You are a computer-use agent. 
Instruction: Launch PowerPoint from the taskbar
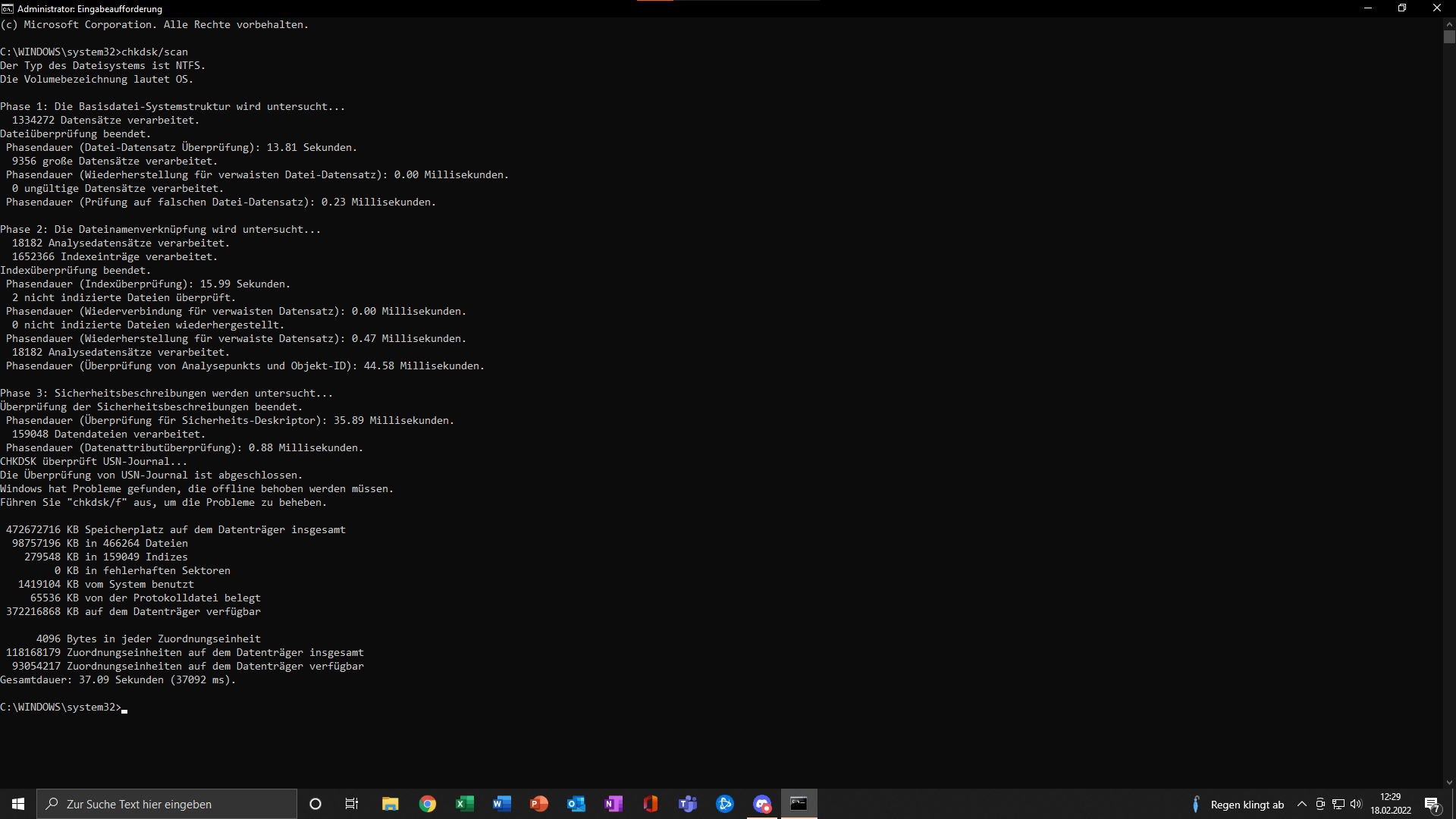pyautogui.click(x=539, y=804)
